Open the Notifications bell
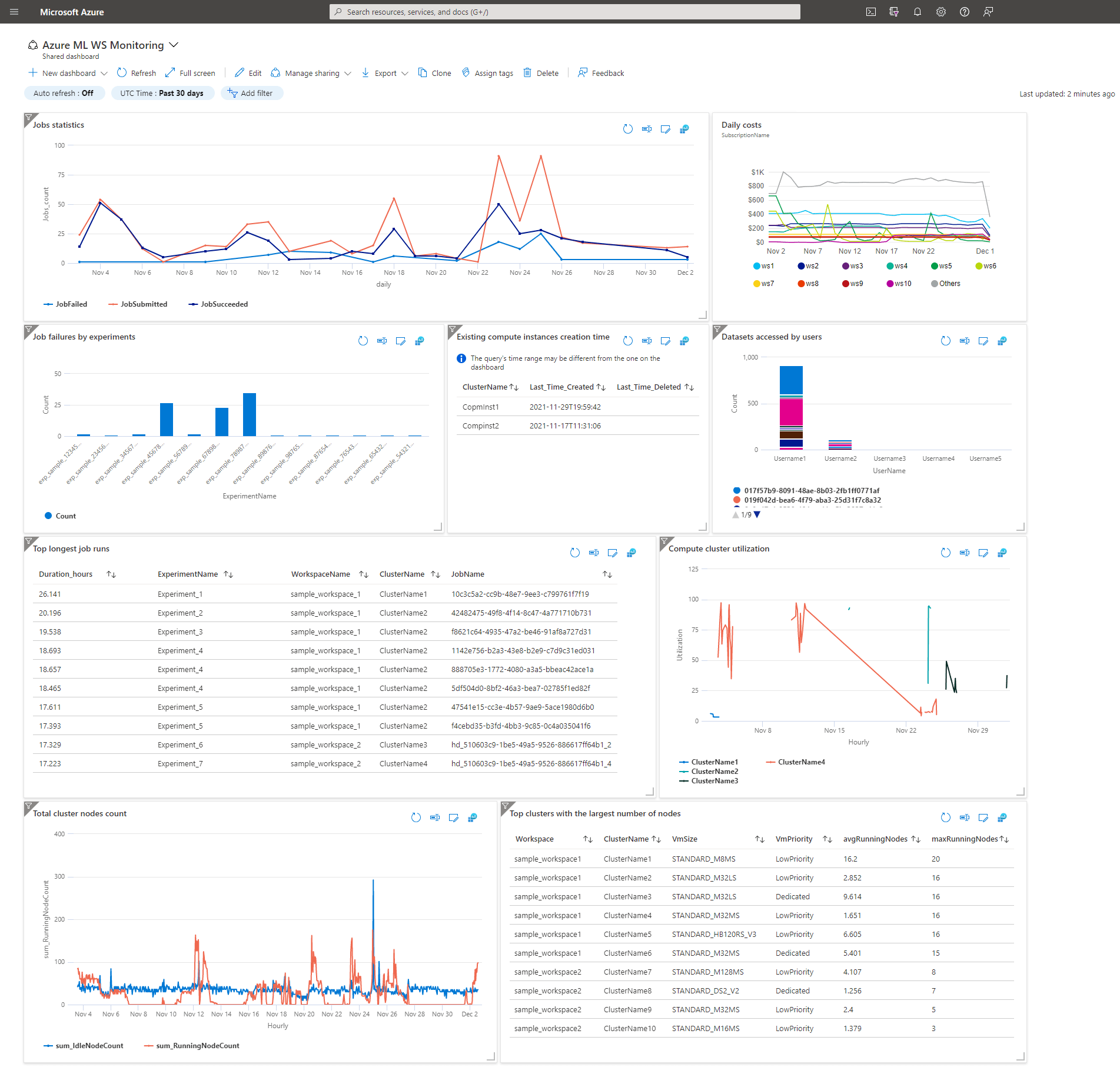 (918, 12)
